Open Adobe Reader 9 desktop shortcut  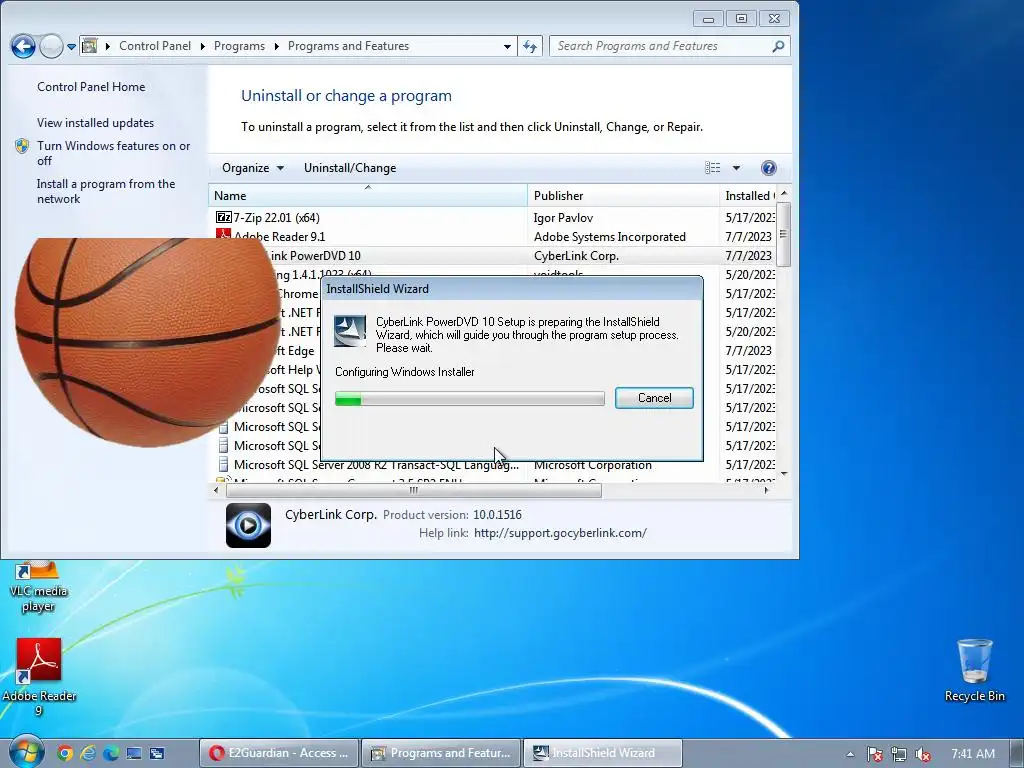[39, 677]
